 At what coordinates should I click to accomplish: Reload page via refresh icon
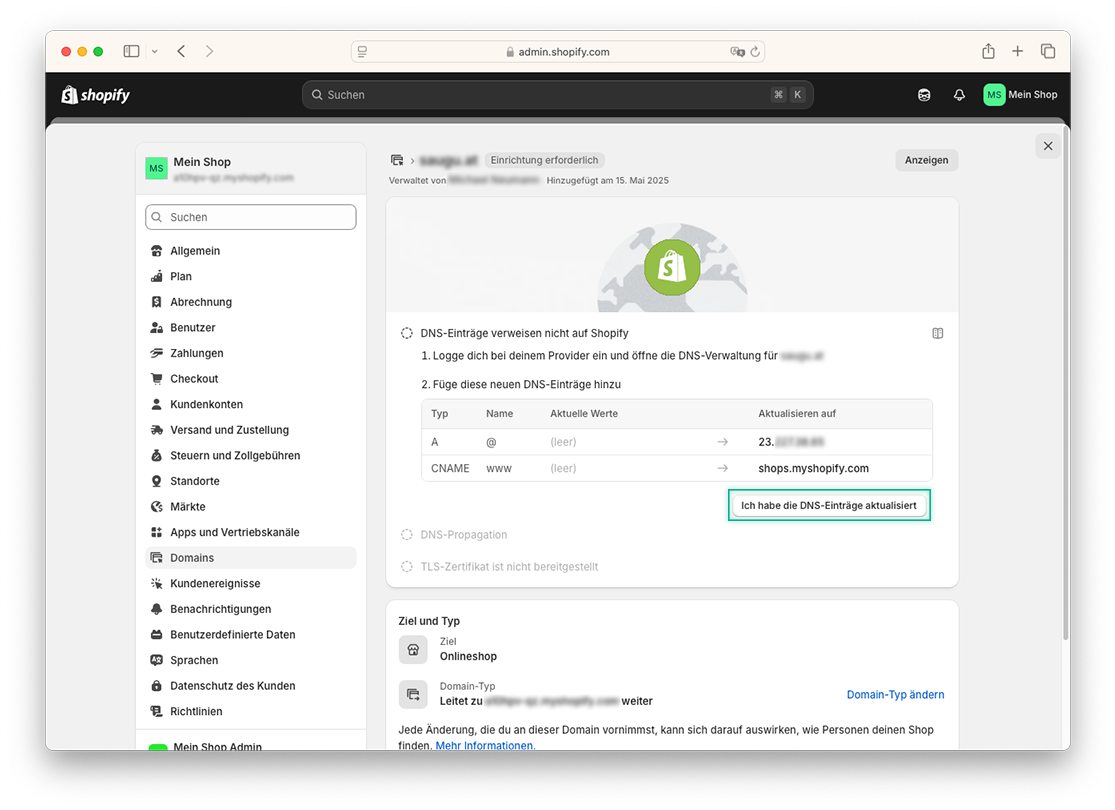[755, 52]
